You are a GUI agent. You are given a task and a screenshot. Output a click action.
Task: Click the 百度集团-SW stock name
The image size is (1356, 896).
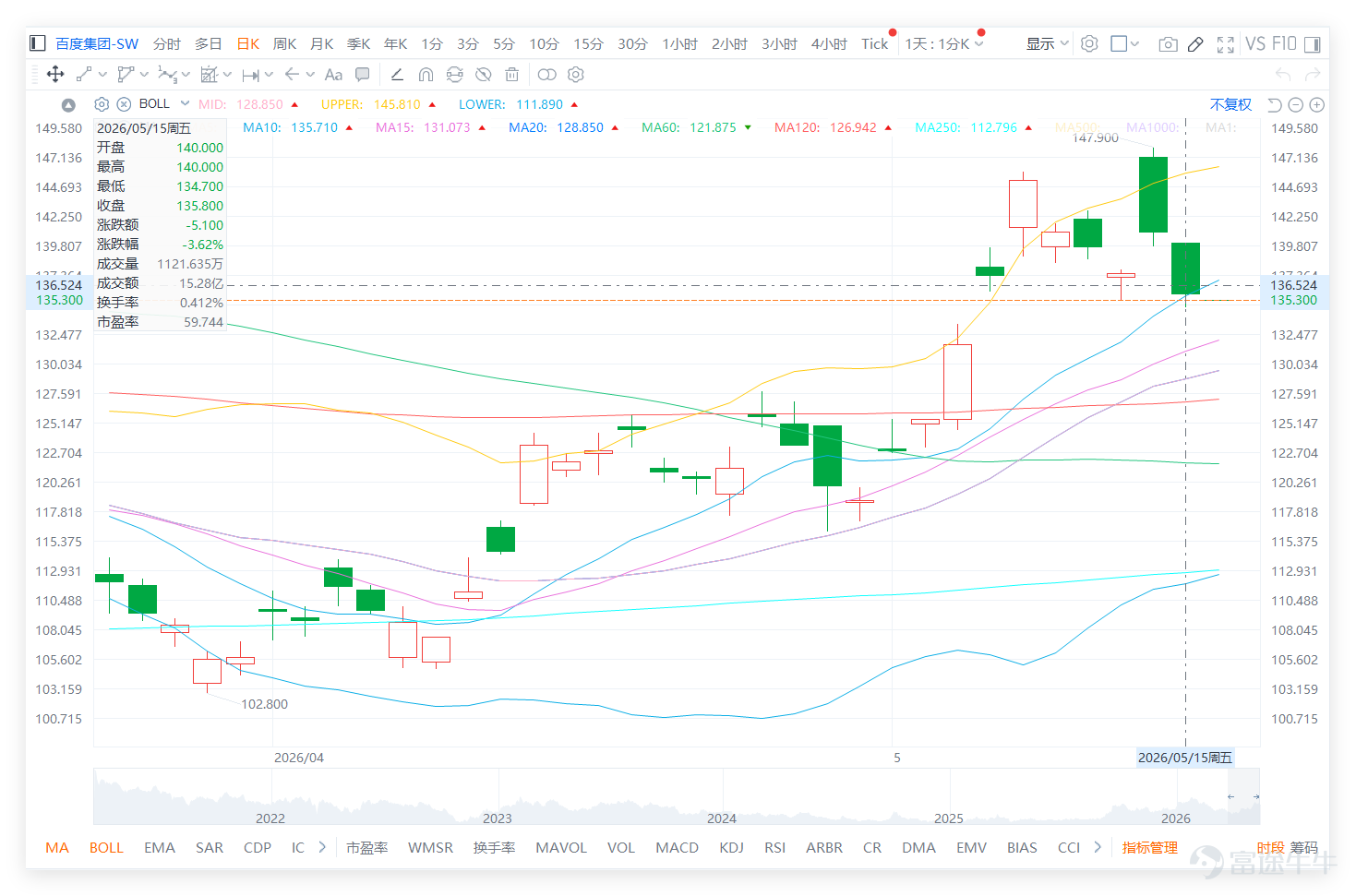point(97,43)
